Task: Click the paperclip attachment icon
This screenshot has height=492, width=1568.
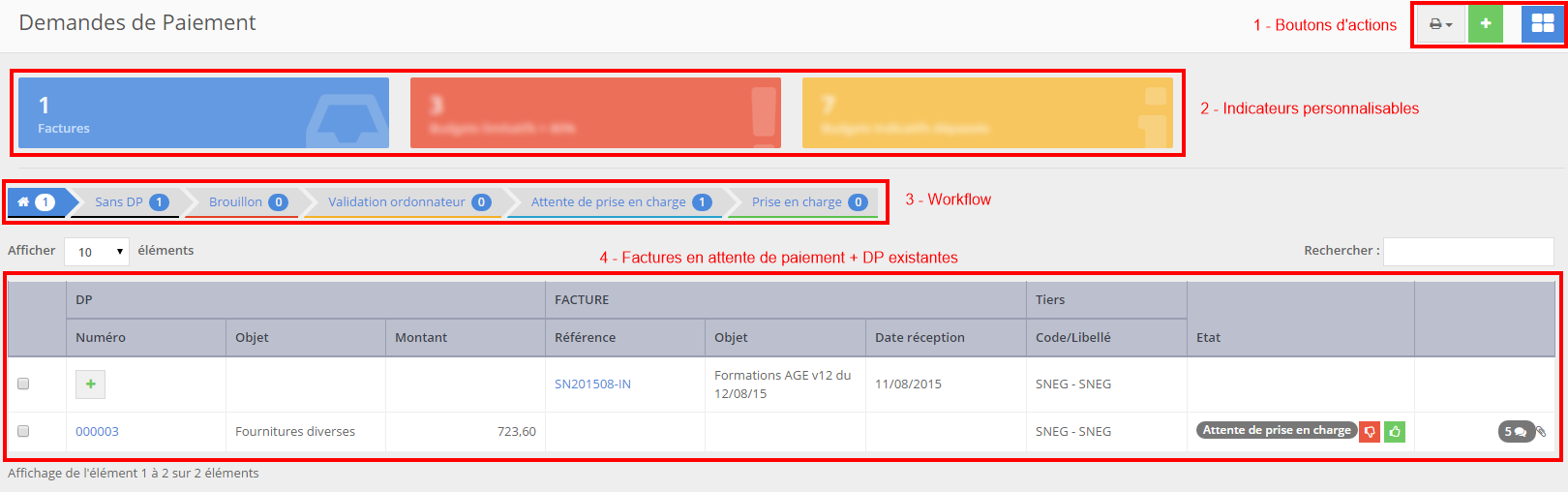Action: click(1541, 432)
